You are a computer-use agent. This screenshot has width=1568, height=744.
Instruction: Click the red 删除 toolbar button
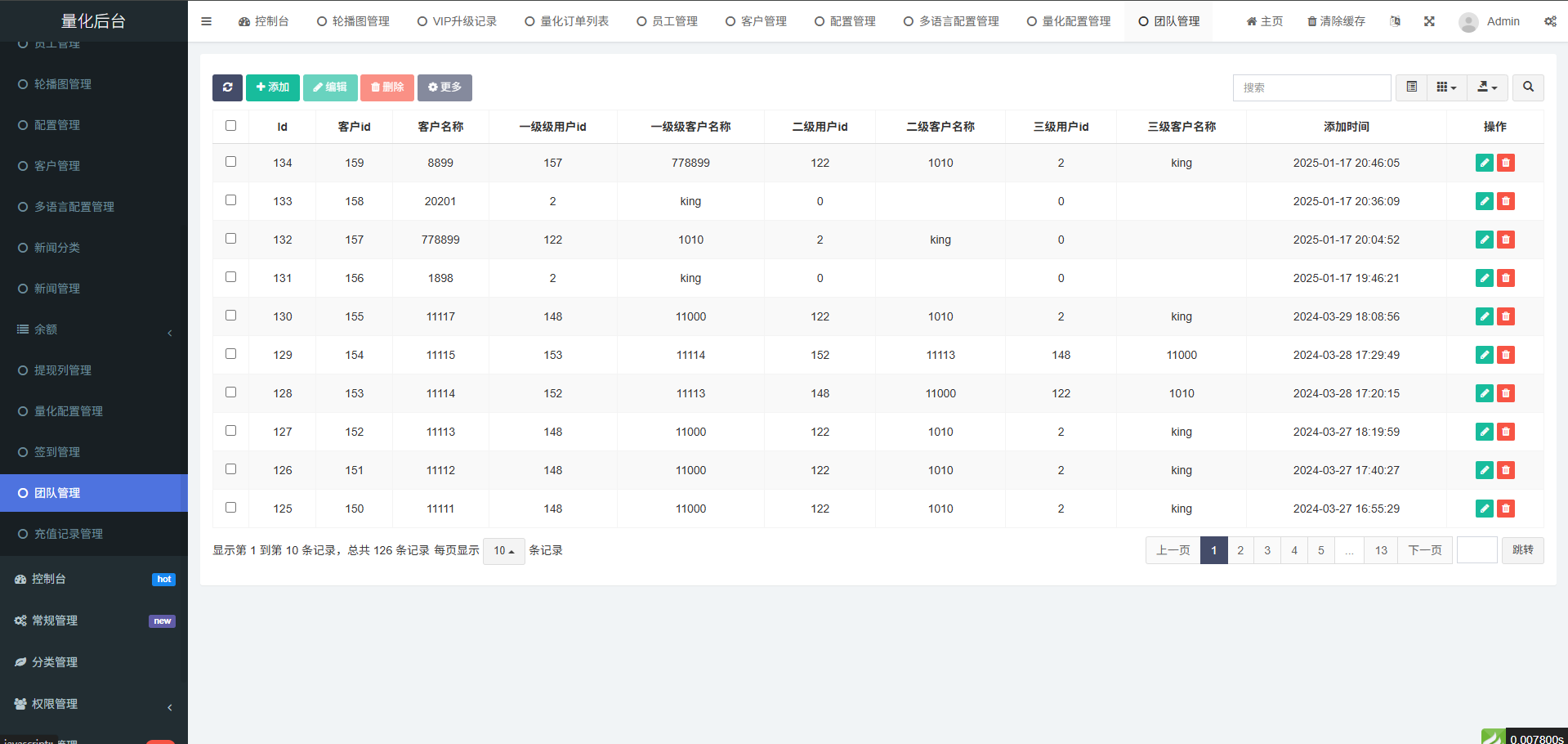387,87
